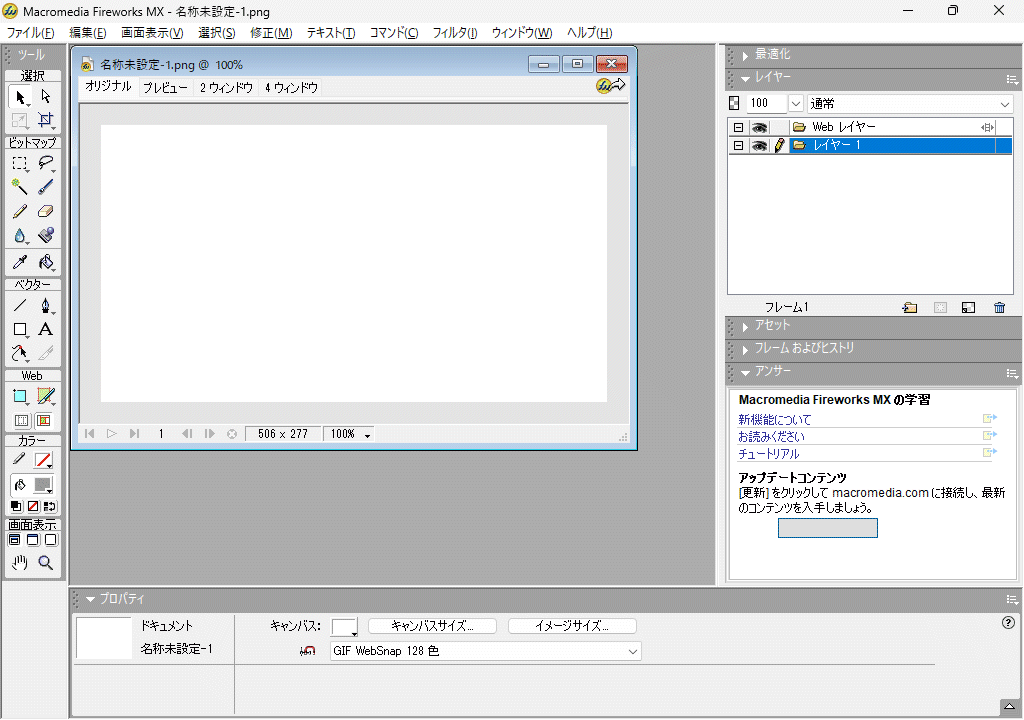This screenshot has width=1024, height=720.
Task: Switch to the プレビュー tab
Action: pyautogui.click(x=165, y=88)
